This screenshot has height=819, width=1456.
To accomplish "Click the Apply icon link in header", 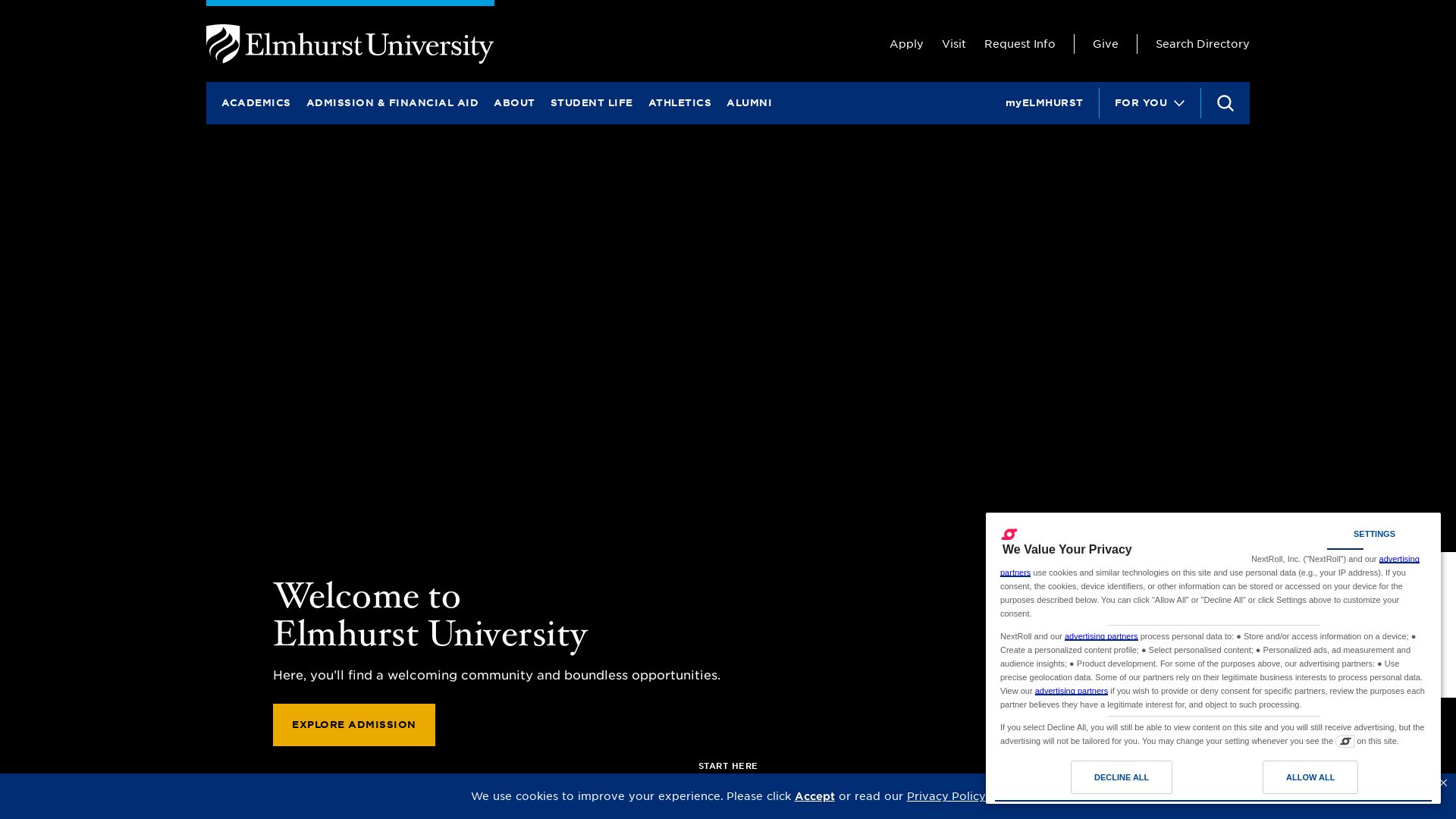I will coord(906,44).
